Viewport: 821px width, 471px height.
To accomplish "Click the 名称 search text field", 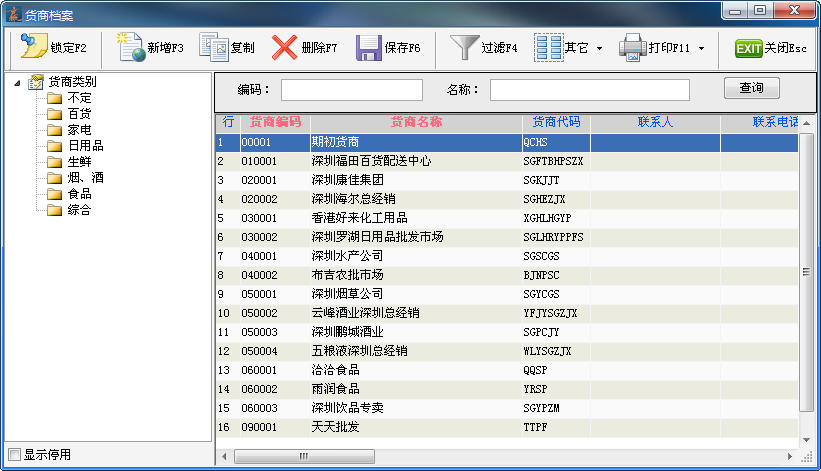I will point(589,90).
